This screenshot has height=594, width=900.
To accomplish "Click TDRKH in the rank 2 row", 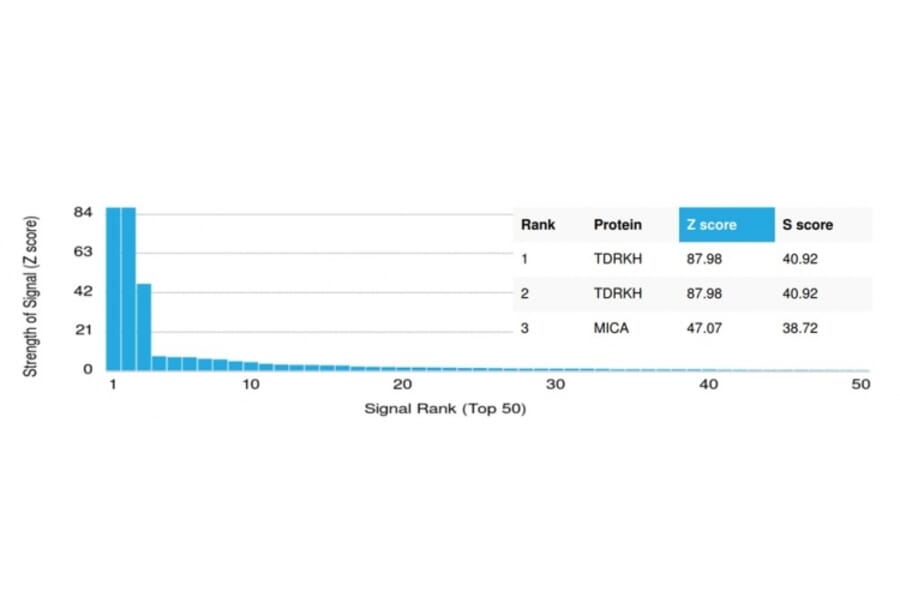I will [616, 293].
